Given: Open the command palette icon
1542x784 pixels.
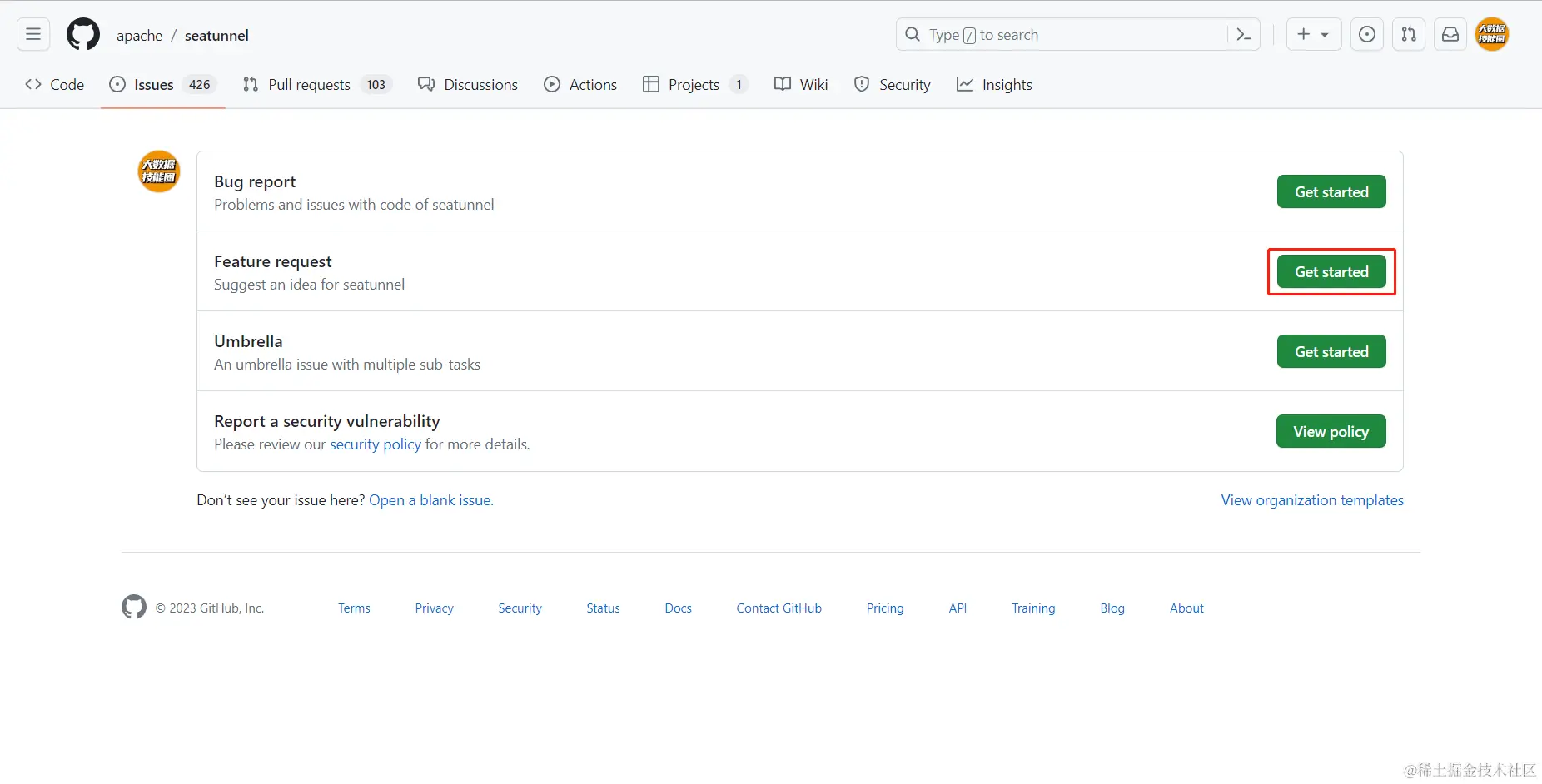Looking at the screenshot, I should pyautogui.click(x=1244, y=34).
